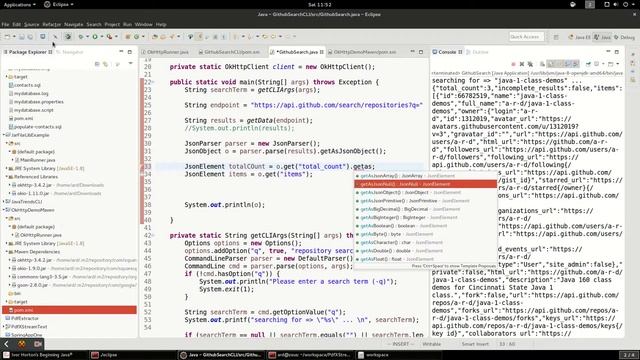Collapse the OkHttpDemoMaven project

pos(4,210)
